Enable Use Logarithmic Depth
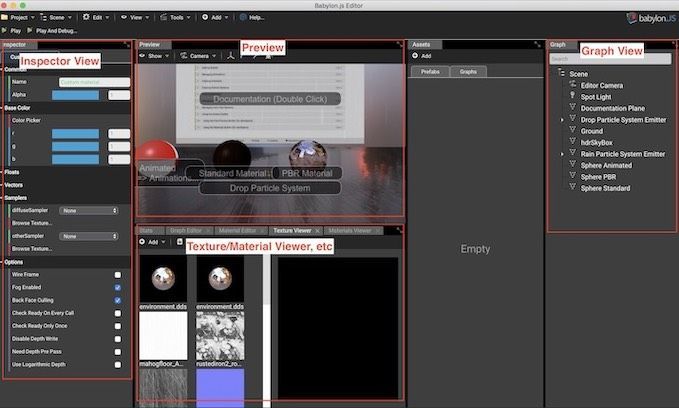This screenshot has width=679, height=408. click(x=118, y=365)
